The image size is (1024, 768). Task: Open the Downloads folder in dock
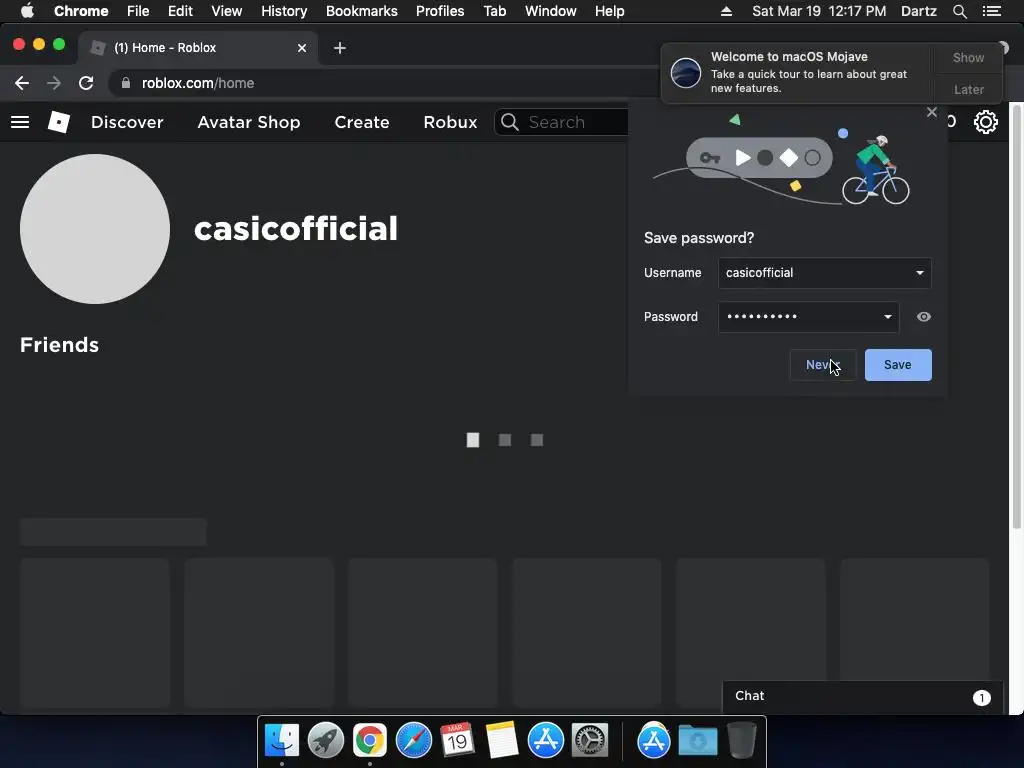click(x=697, y=741)
